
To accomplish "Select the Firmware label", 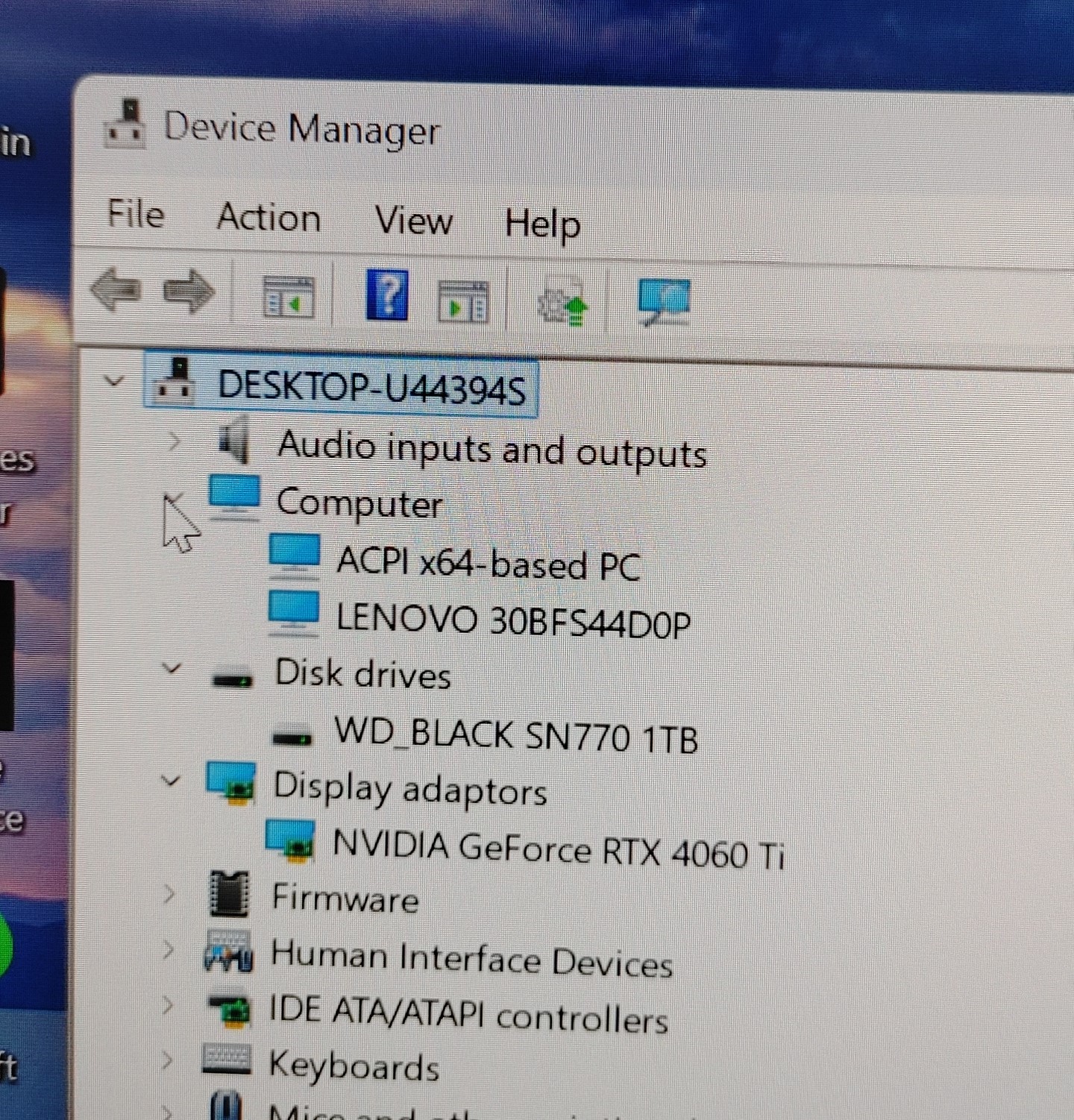I will (x=345, y=899).
